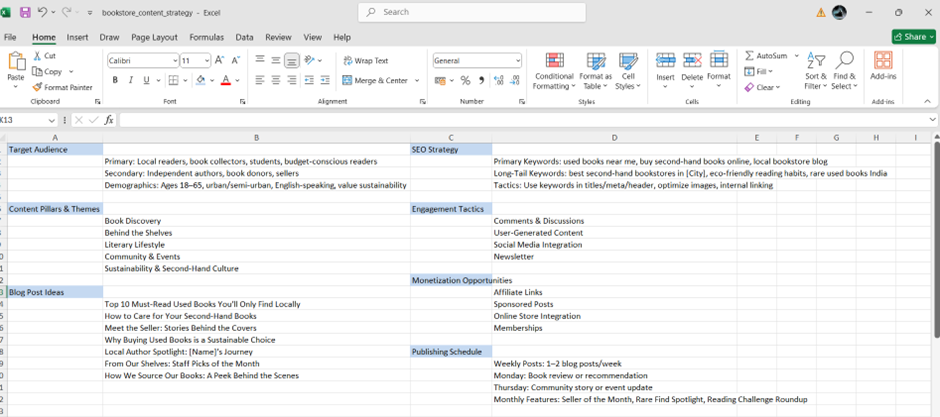940x417 pixels.
Task: Switch to the Page Layout tab
Action: point(155,37)
